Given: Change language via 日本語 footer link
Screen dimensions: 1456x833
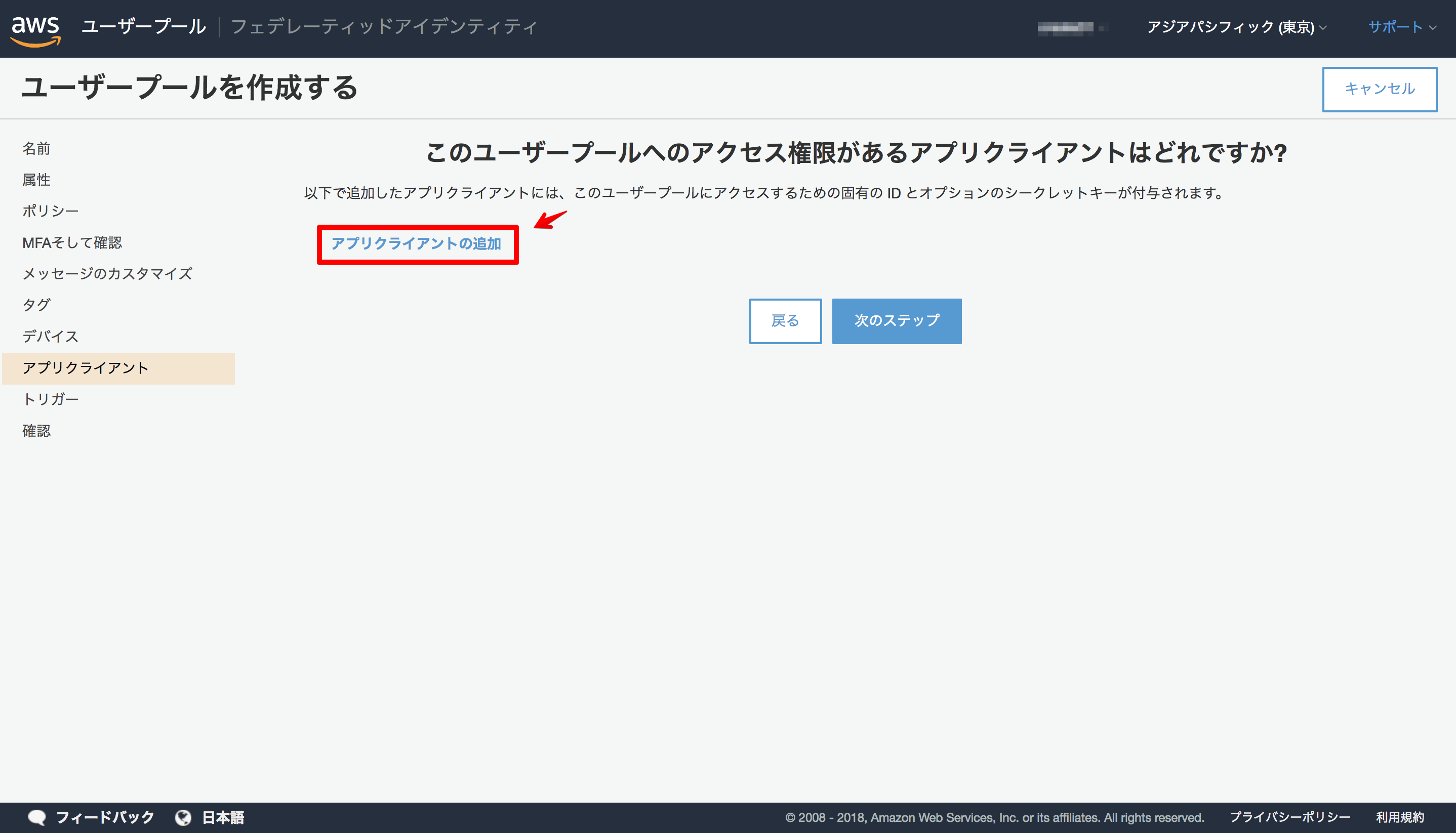Looking at the screenshot, I should coord(223,817).
